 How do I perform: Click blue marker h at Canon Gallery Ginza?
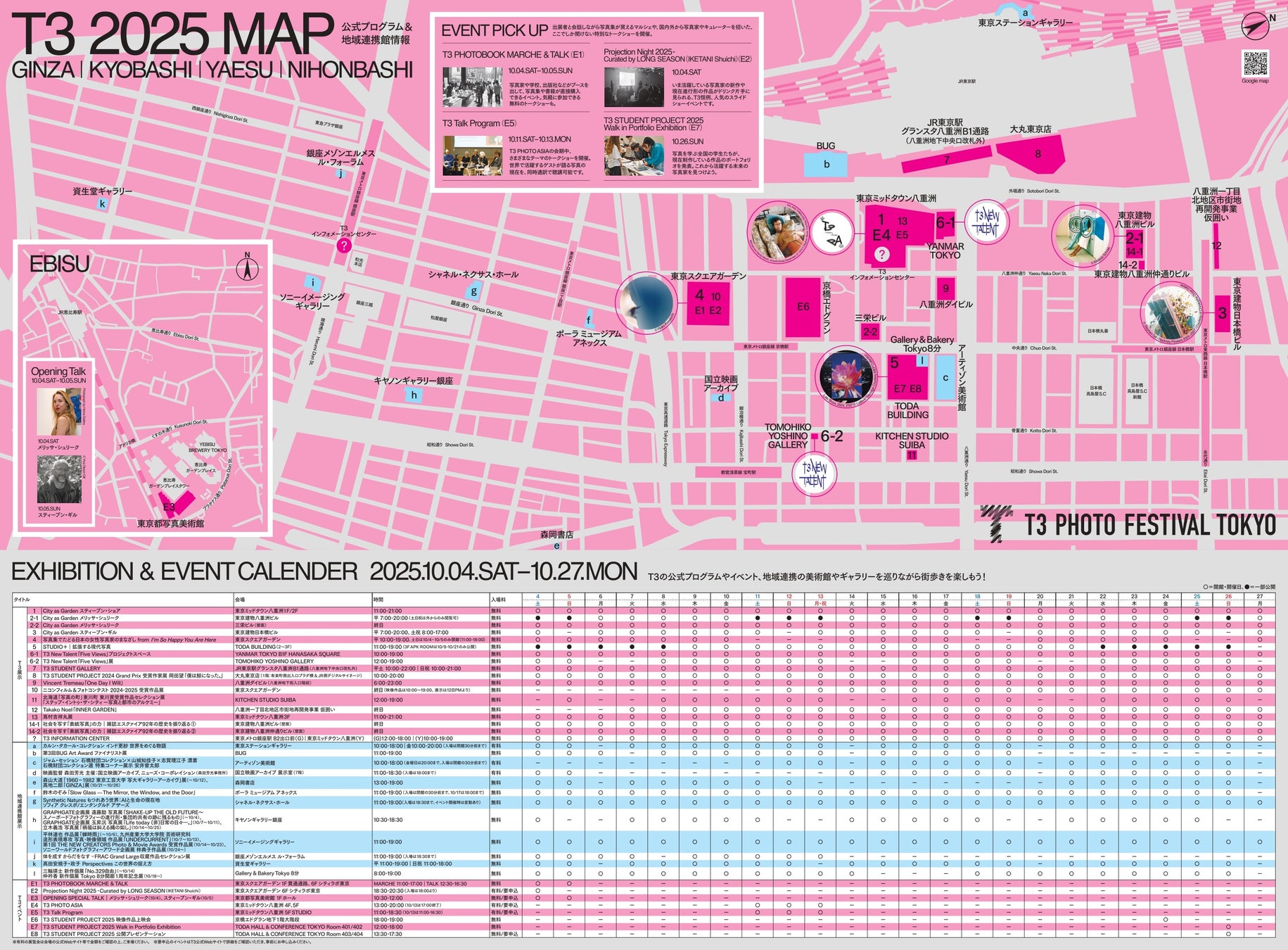[x=414, y=395]
